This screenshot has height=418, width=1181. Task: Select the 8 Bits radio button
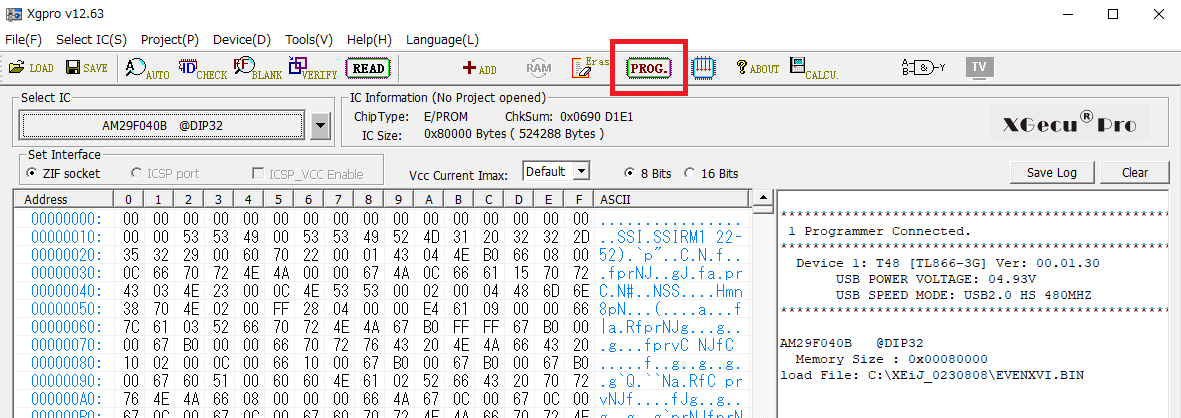pos(630,173)
